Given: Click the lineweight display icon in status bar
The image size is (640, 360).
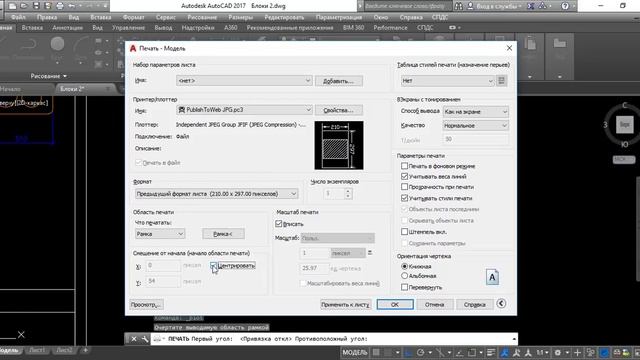Looking at the screenshot, I should coord(491,352).
